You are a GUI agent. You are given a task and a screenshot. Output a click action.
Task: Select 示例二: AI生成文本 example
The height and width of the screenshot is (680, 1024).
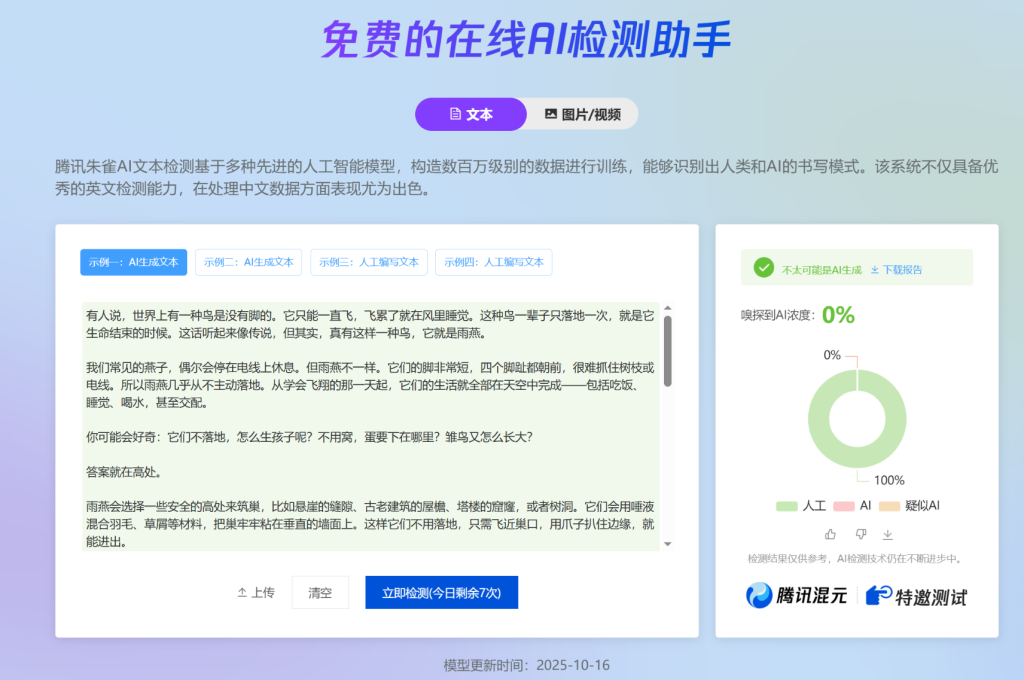(x=248, y=262)
